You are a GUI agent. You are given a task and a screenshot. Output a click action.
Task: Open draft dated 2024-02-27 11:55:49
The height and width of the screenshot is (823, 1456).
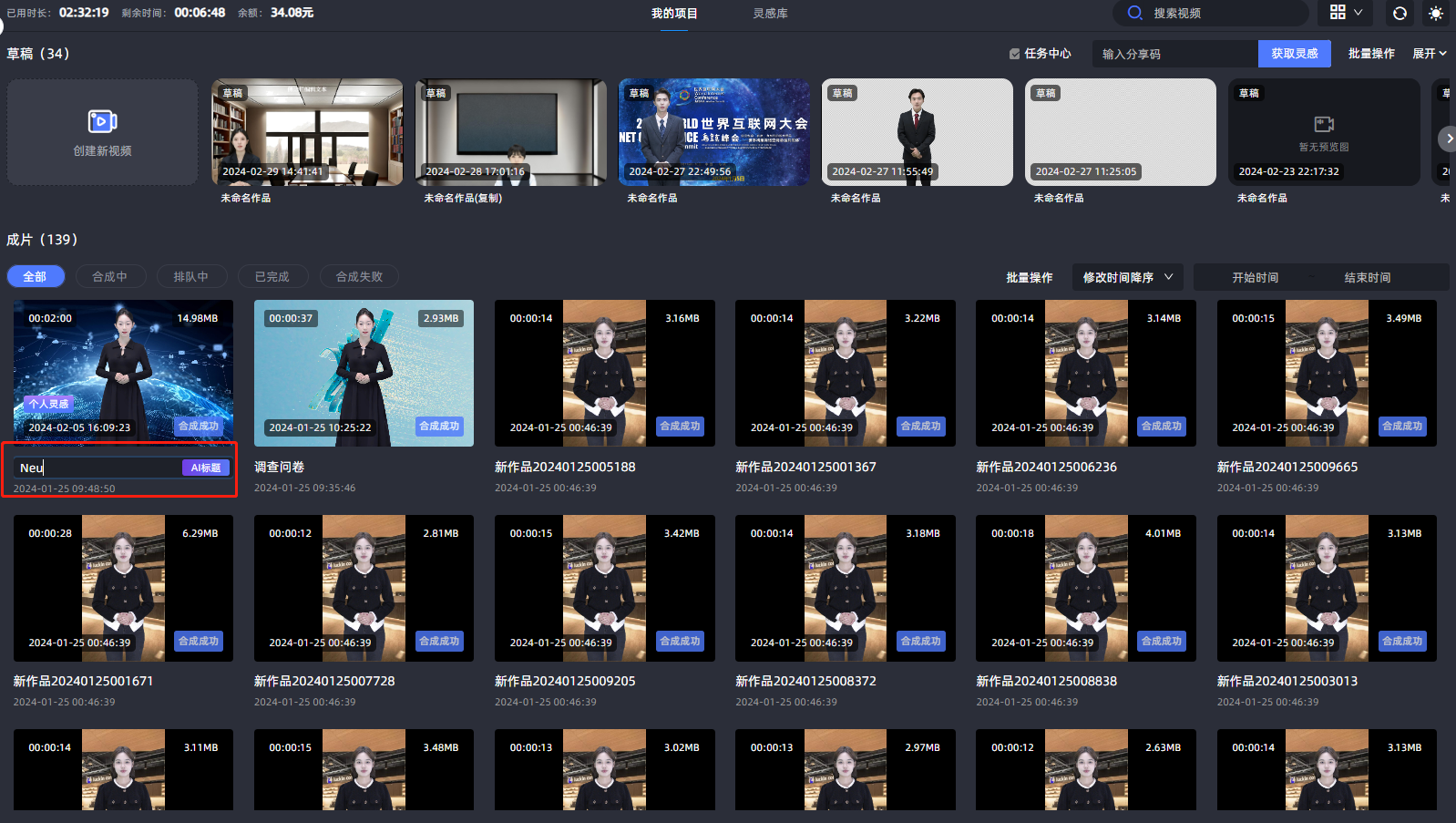(917, 132)
